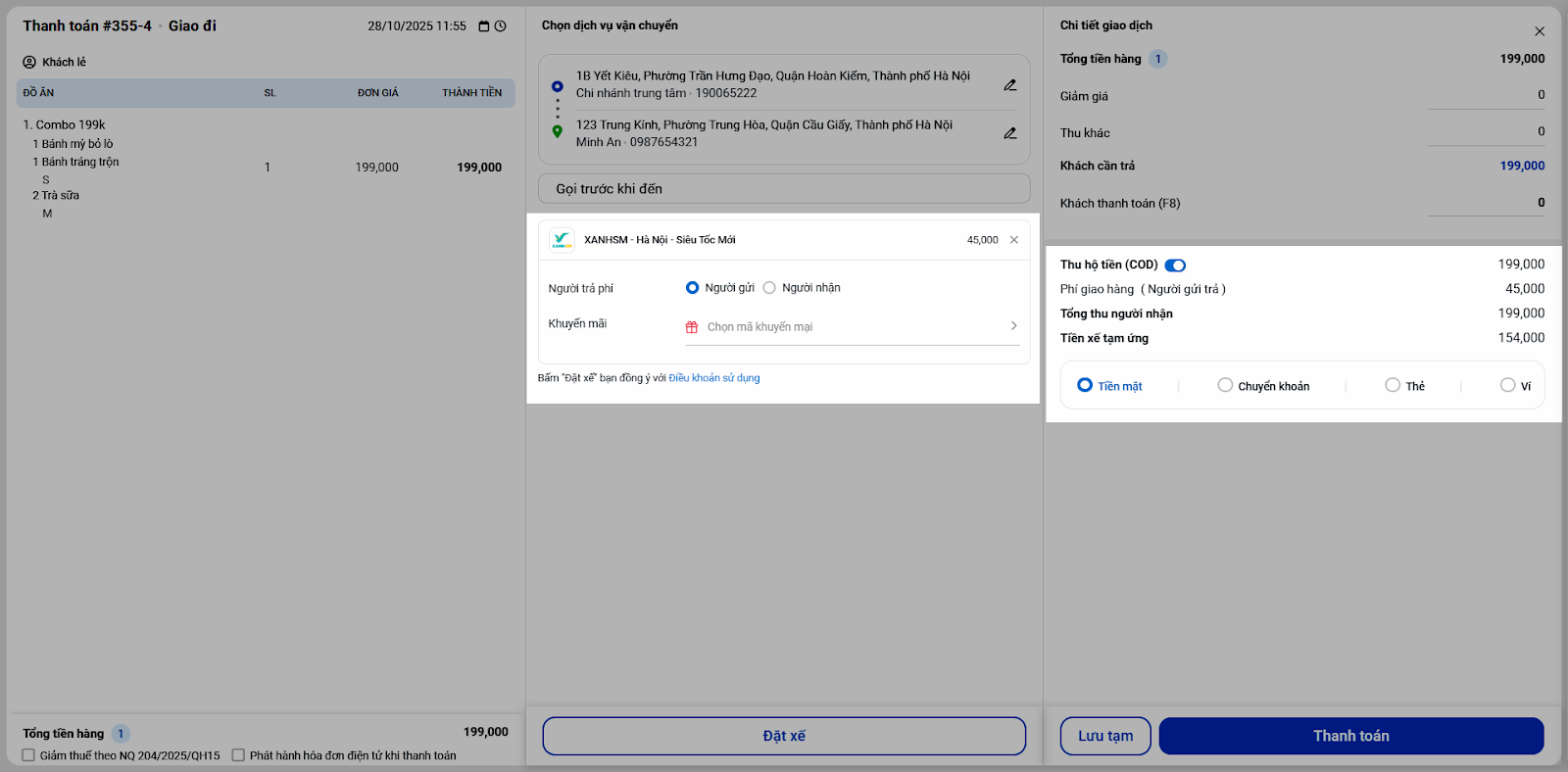This screenshot has width=1568, height=772.
Task: Toggle the Thu hộ tiền (COD) switch
Action: (1175, 265)
